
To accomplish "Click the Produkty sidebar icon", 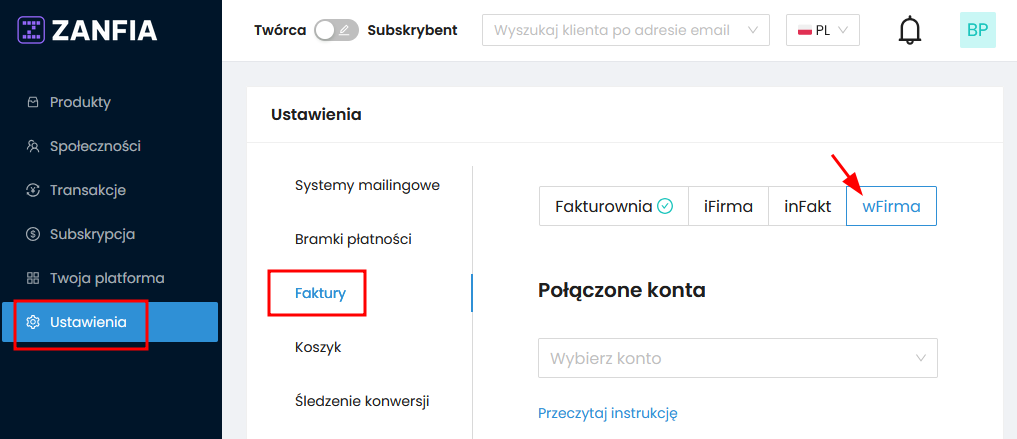I will [x=32, y=102].
